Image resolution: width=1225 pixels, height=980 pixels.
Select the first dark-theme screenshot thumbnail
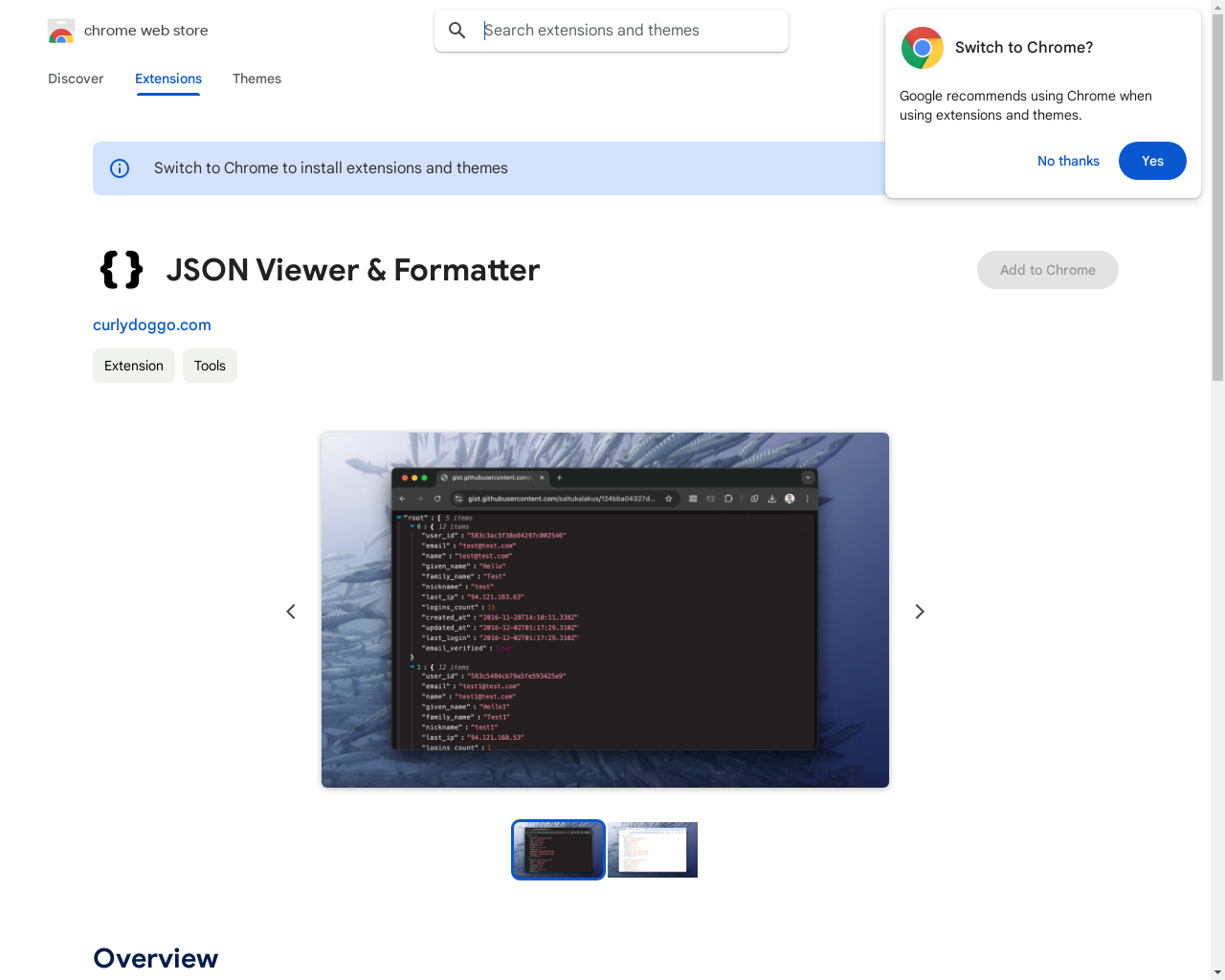coord(559,850)
